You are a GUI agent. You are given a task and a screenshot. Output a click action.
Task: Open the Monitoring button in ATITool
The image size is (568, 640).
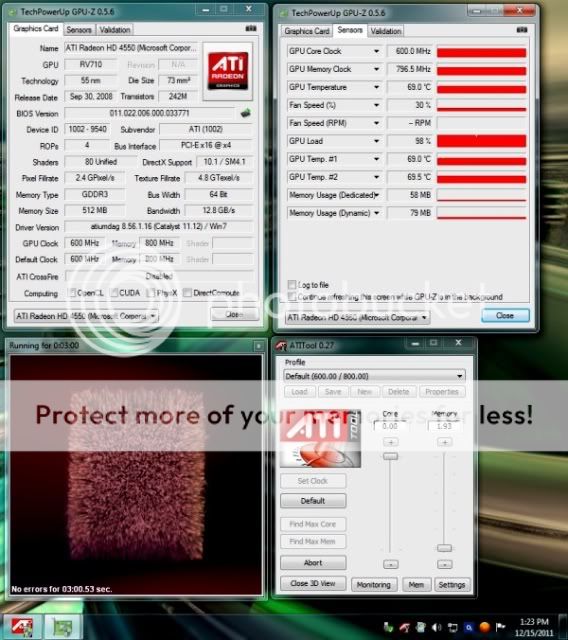(374, 585)
